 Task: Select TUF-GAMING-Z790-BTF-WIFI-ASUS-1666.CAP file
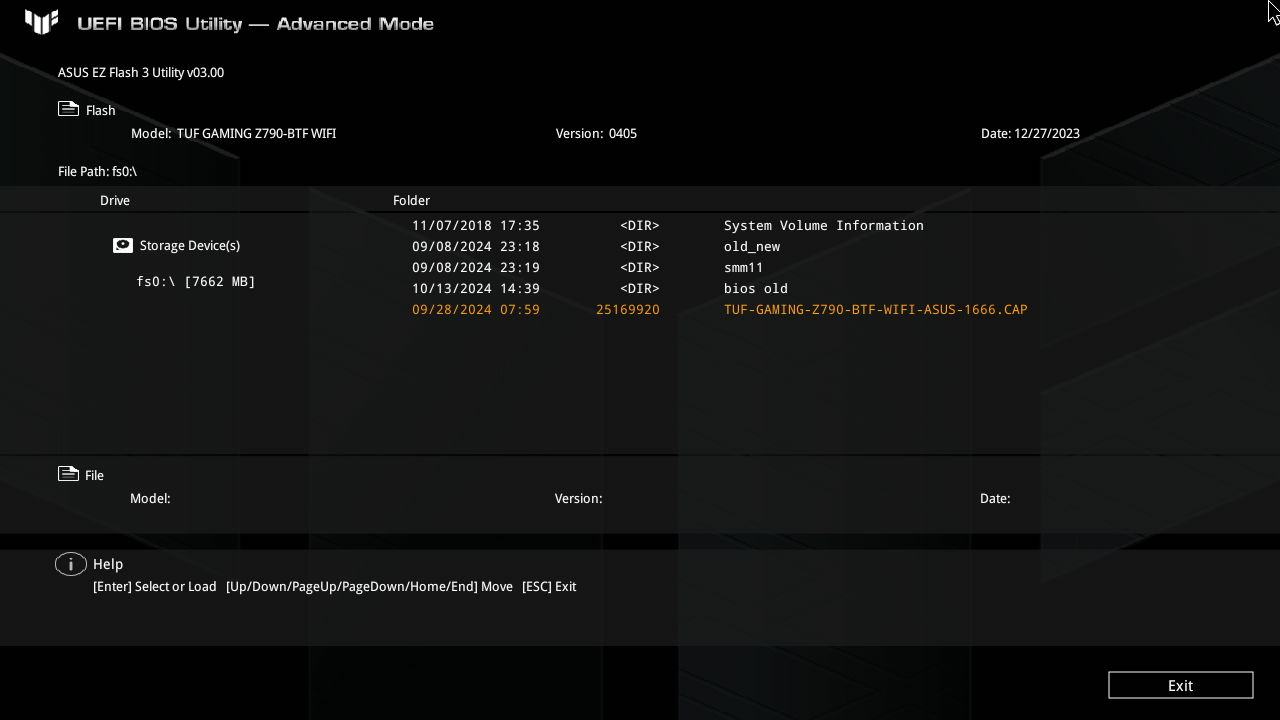[x=876, y=309]
